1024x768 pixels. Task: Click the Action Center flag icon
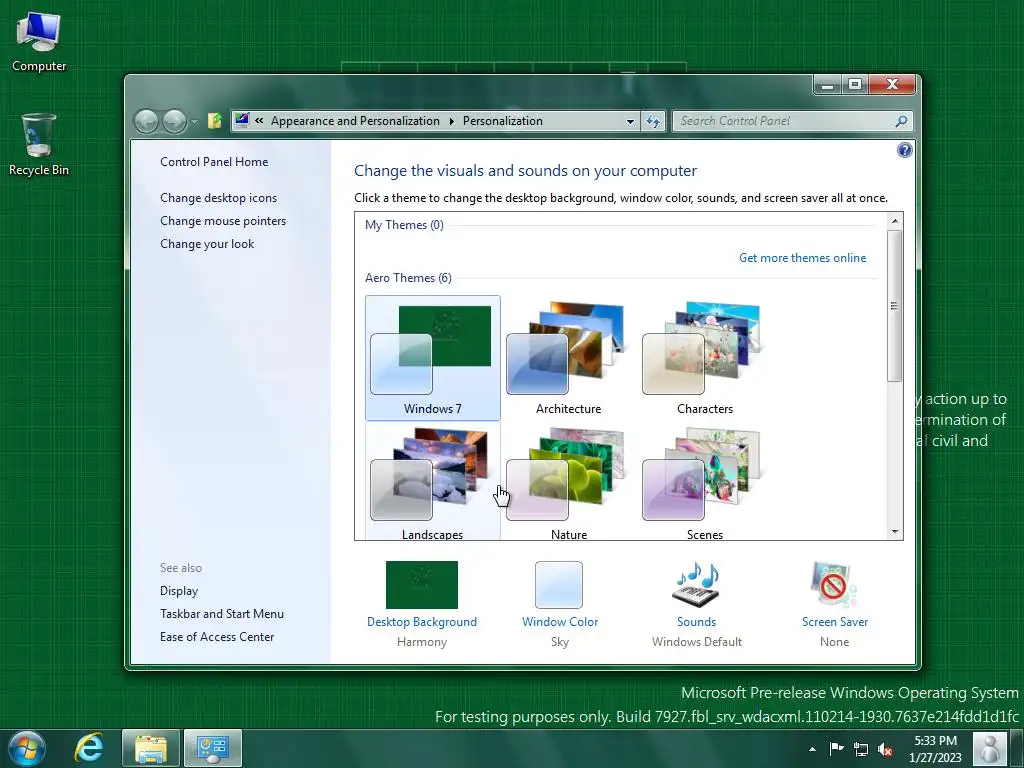(836, 749)
